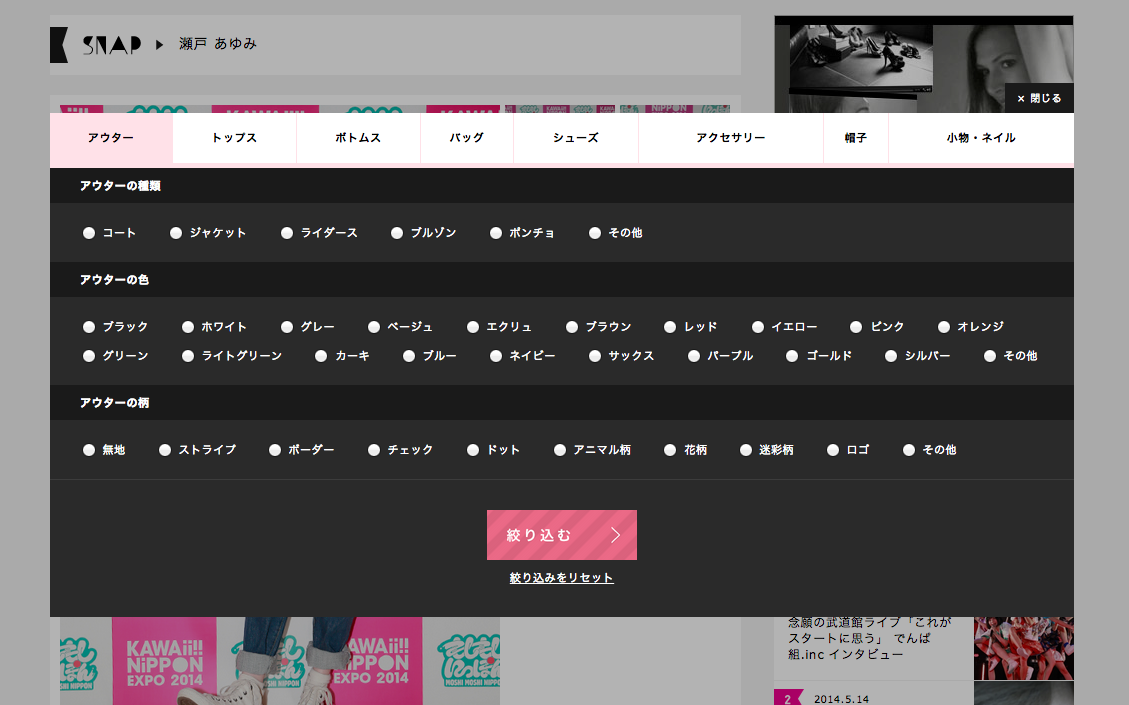Viewport: 1129px width, 705px height.
Task: Select ストライプ pattern option
Action: pyautogui.click(x=165, y=450)
